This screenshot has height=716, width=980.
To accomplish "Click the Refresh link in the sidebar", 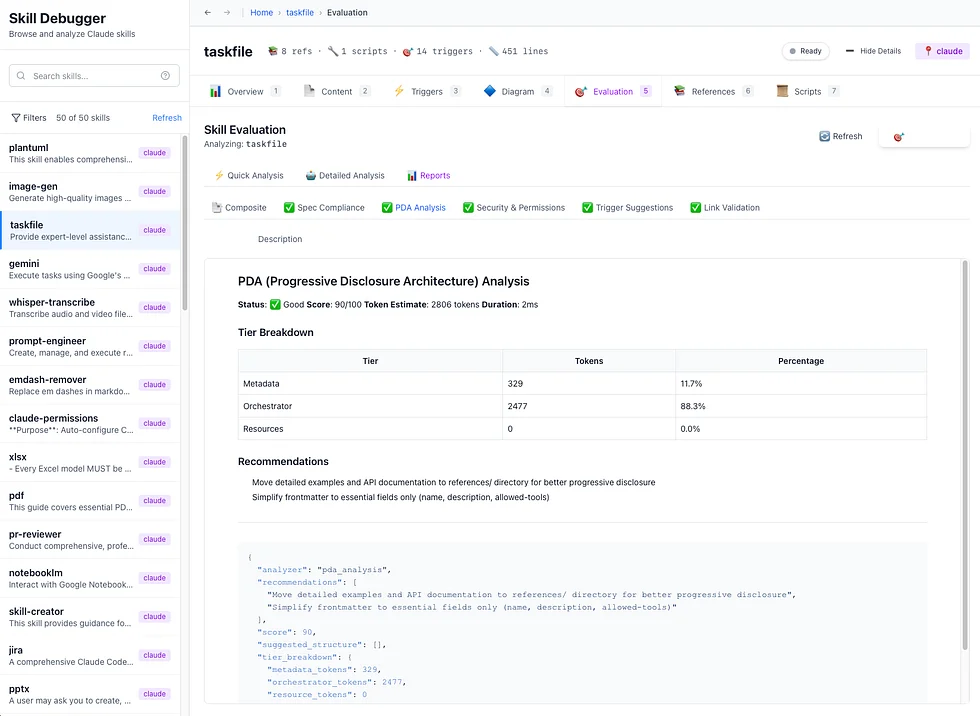I will 166,117.
